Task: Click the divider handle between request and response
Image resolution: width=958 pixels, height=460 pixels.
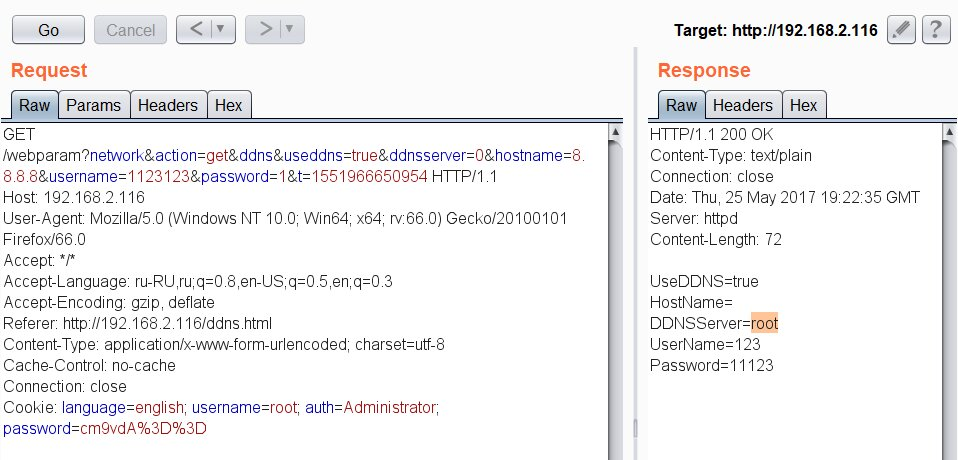Action: point(635,428)
